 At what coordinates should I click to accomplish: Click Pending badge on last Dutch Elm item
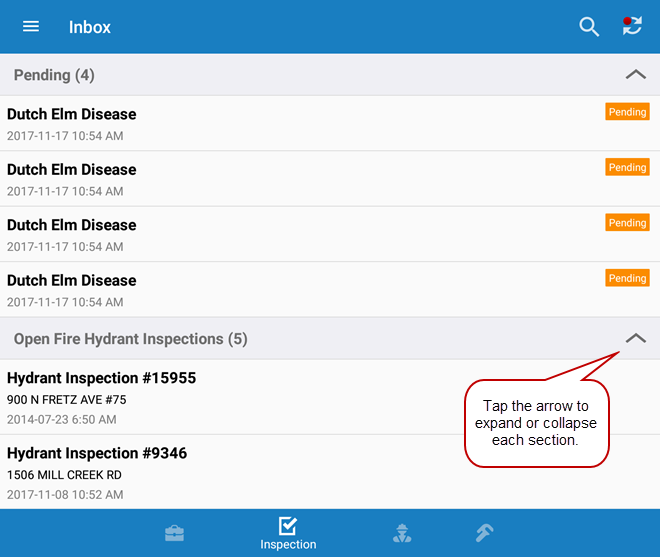pyautogui.click(x=627, y=278)
